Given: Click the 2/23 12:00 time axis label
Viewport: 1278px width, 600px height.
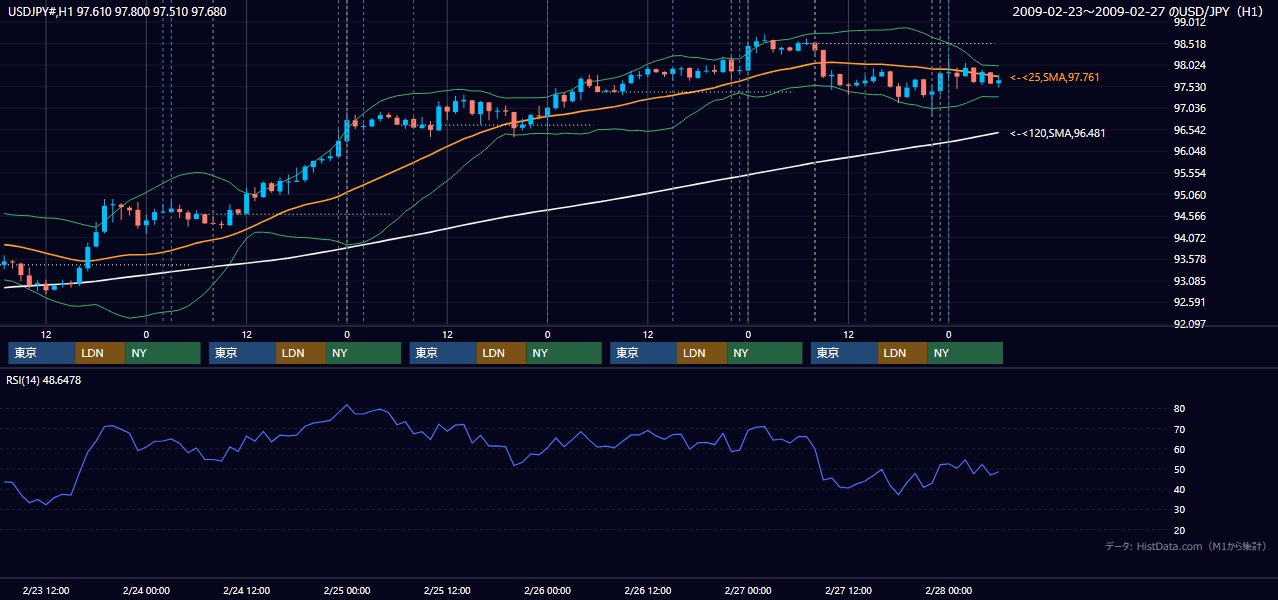Looking at the screenshot, I should [x=46, y=590].
